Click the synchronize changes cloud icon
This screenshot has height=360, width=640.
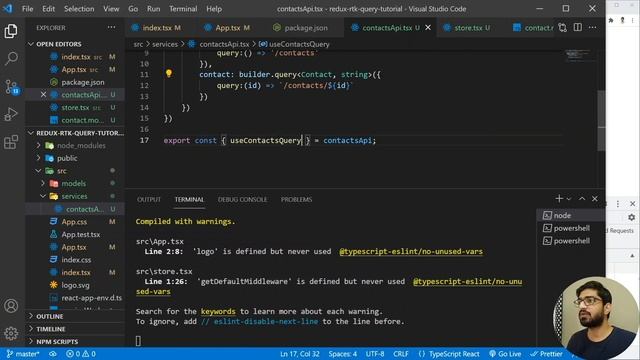tap(53, 354)
